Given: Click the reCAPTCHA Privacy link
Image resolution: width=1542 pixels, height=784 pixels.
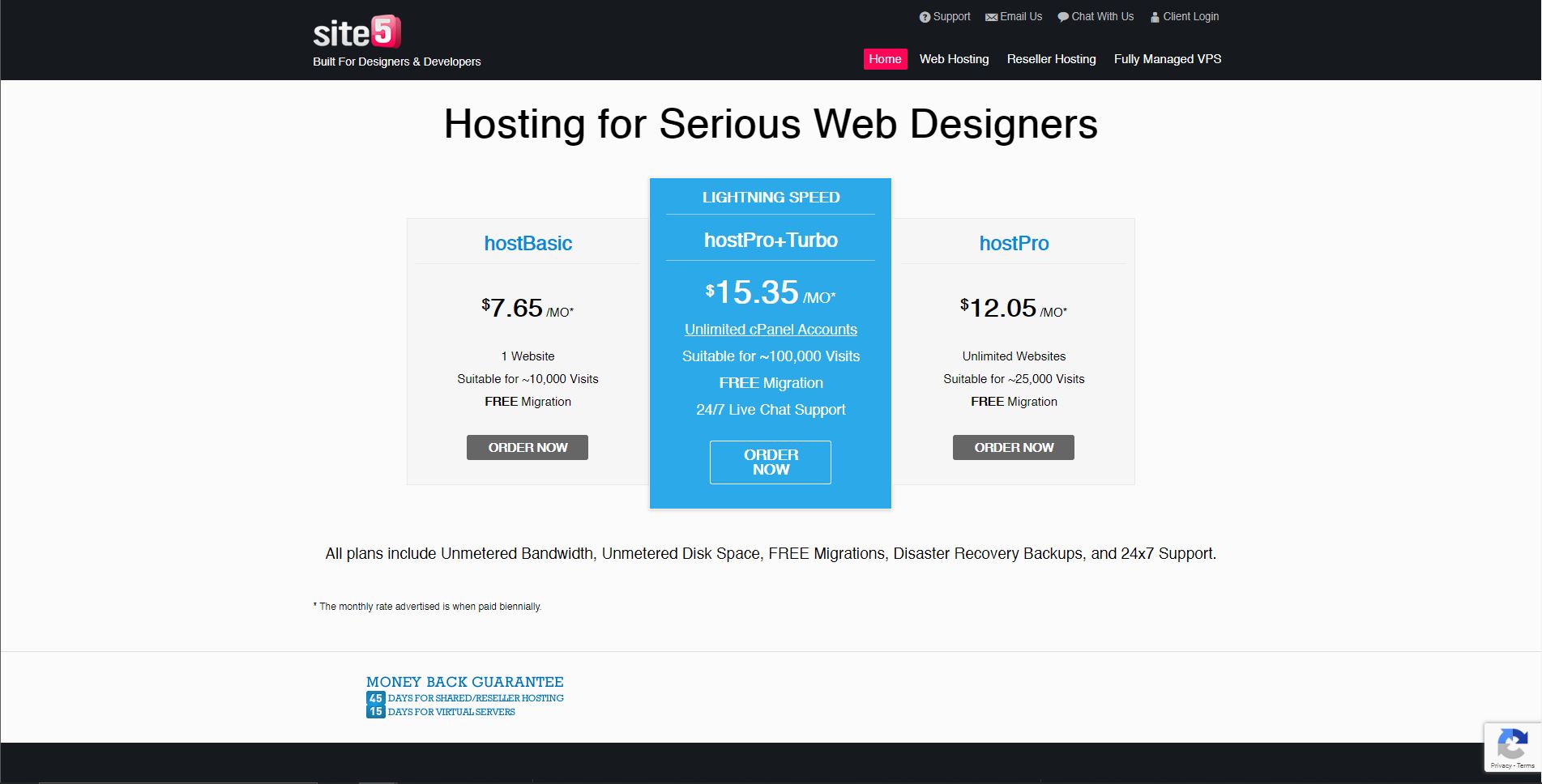Looking at the screenshot, I should click(1500, 765).
